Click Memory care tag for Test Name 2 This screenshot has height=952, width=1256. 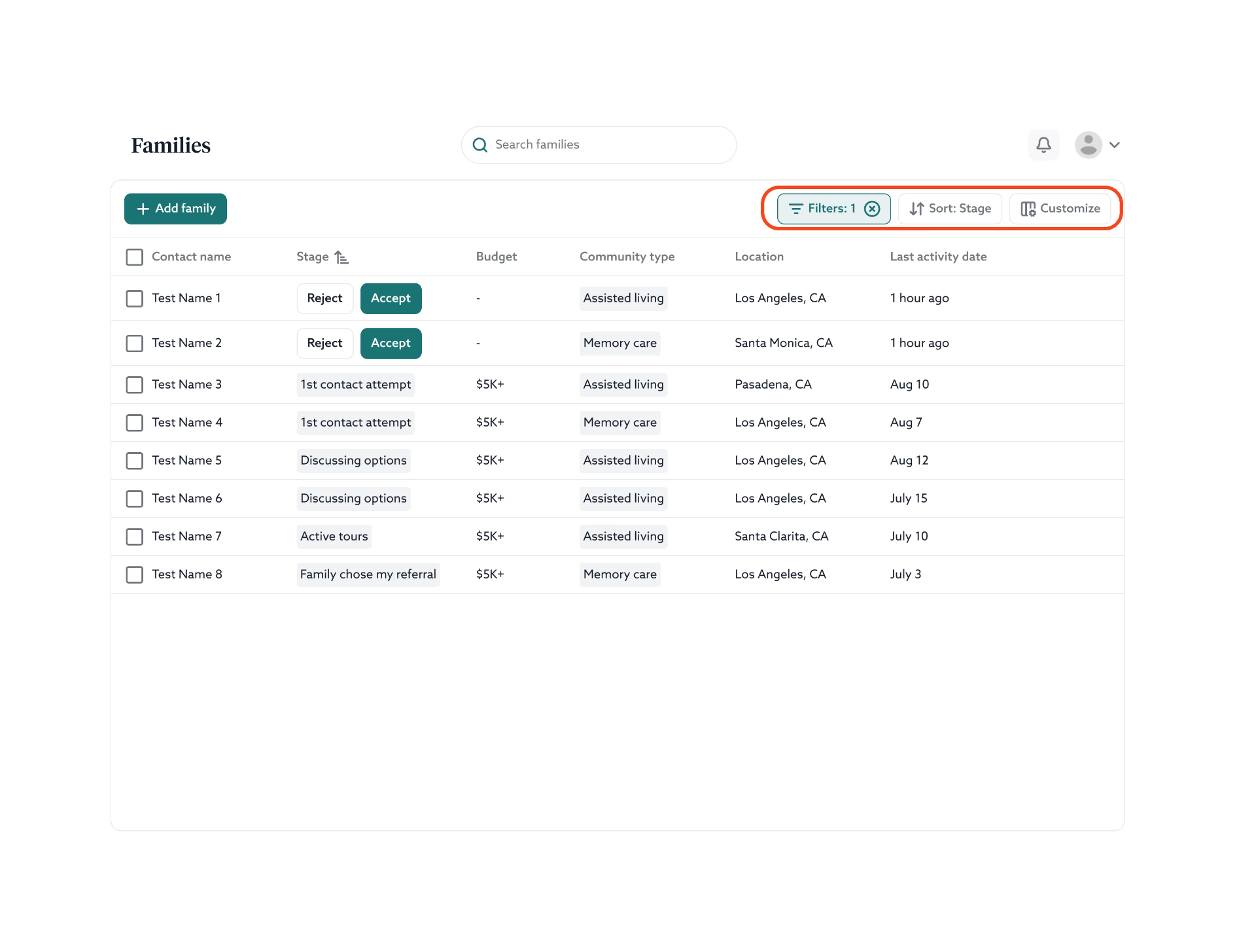click(620, 344)
